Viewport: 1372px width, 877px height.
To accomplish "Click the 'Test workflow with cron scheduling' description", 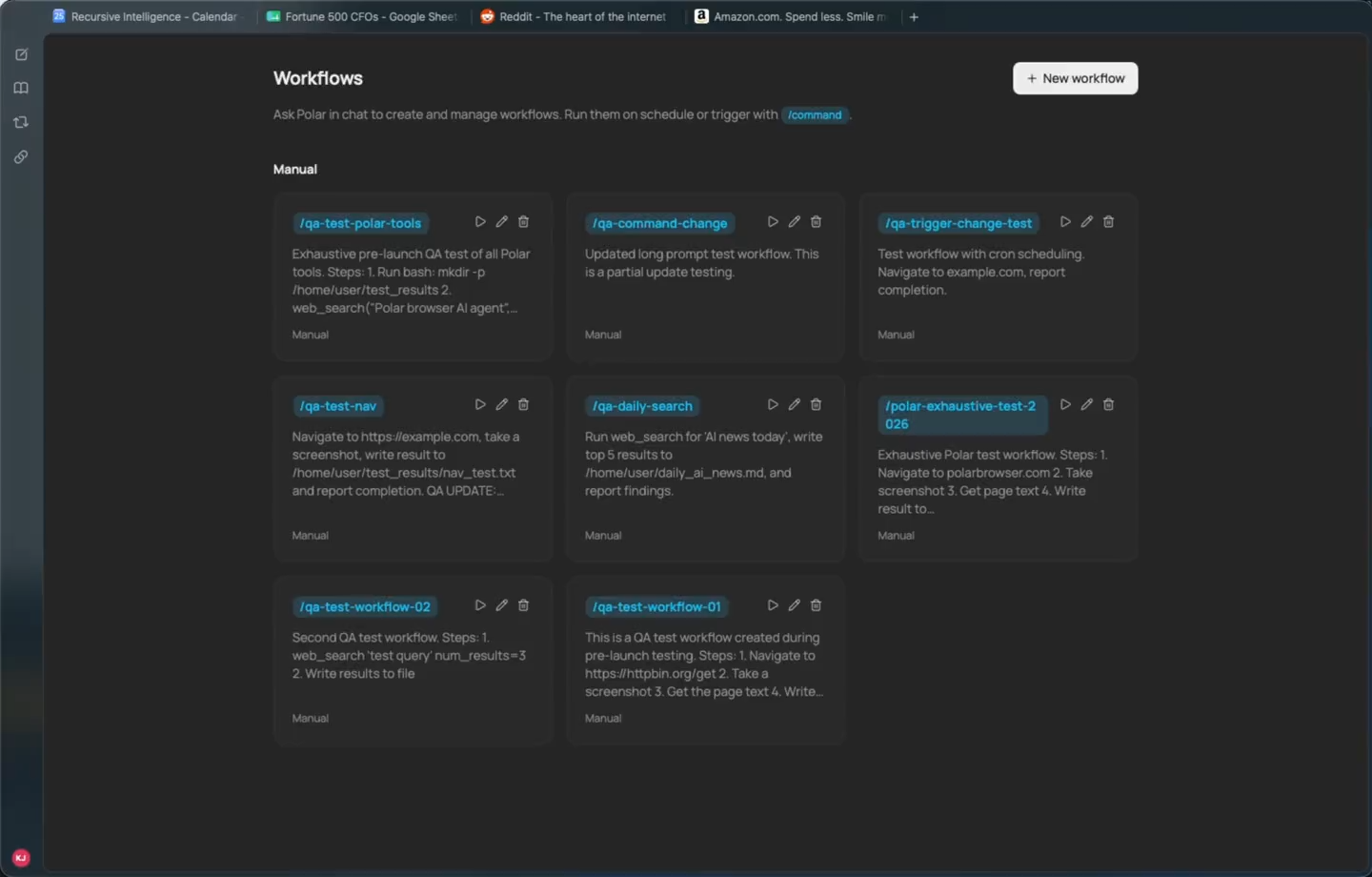I will coord(981,273).
